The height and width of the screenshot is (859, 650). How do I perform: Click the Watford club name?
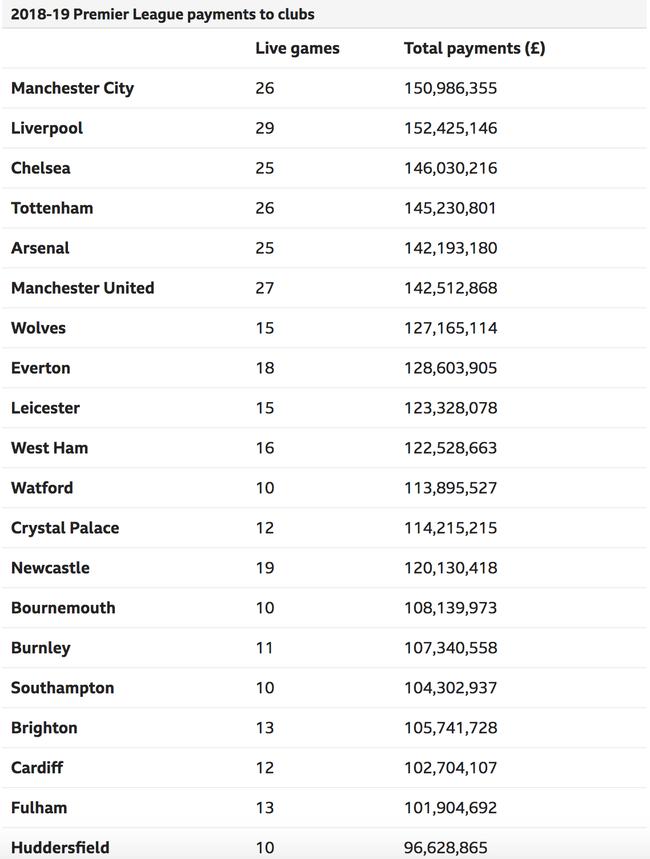click(42, 488)
